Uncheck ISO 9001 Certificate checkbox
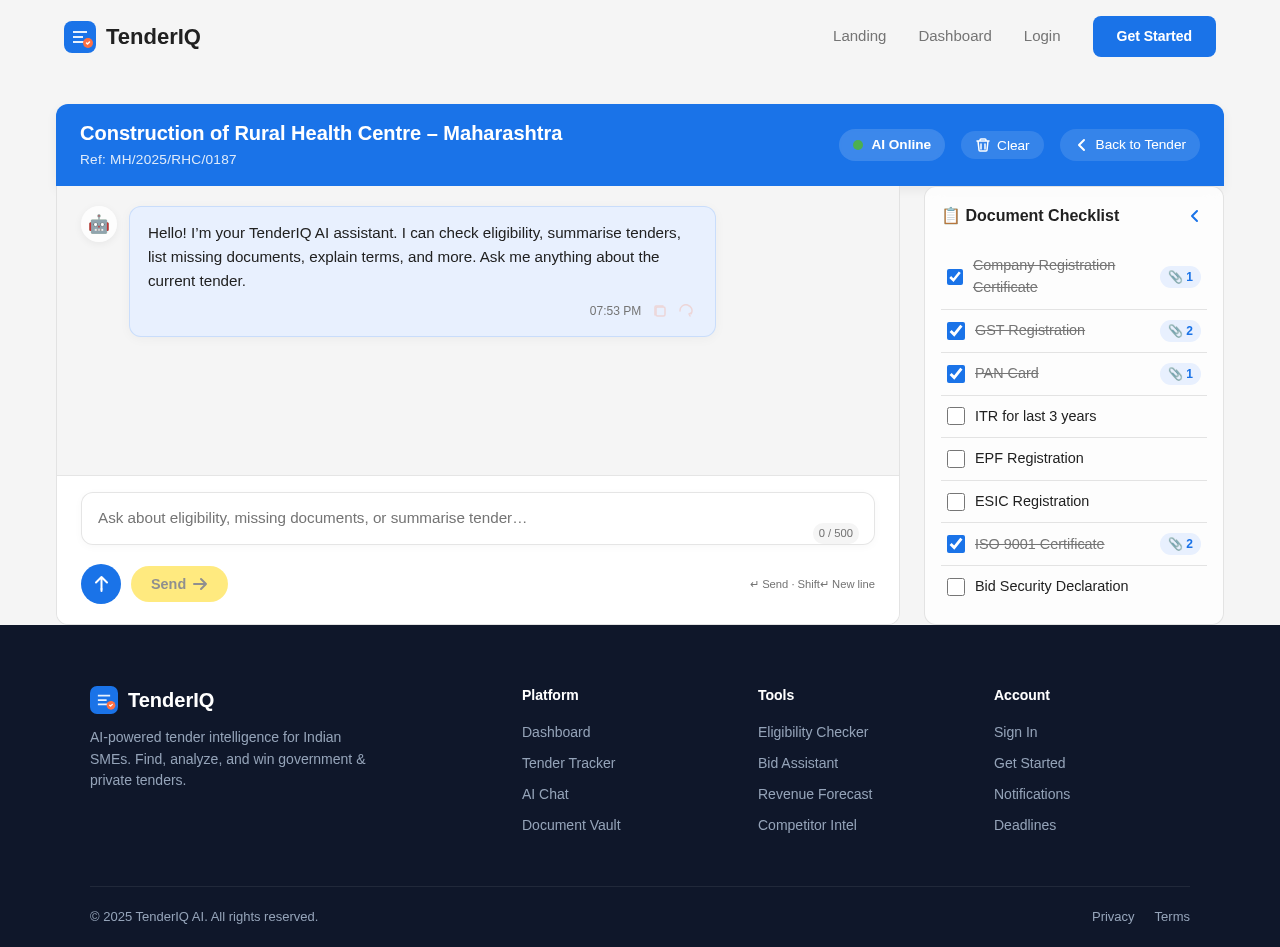Viewport: 1280px width, 947px height. 956,544
